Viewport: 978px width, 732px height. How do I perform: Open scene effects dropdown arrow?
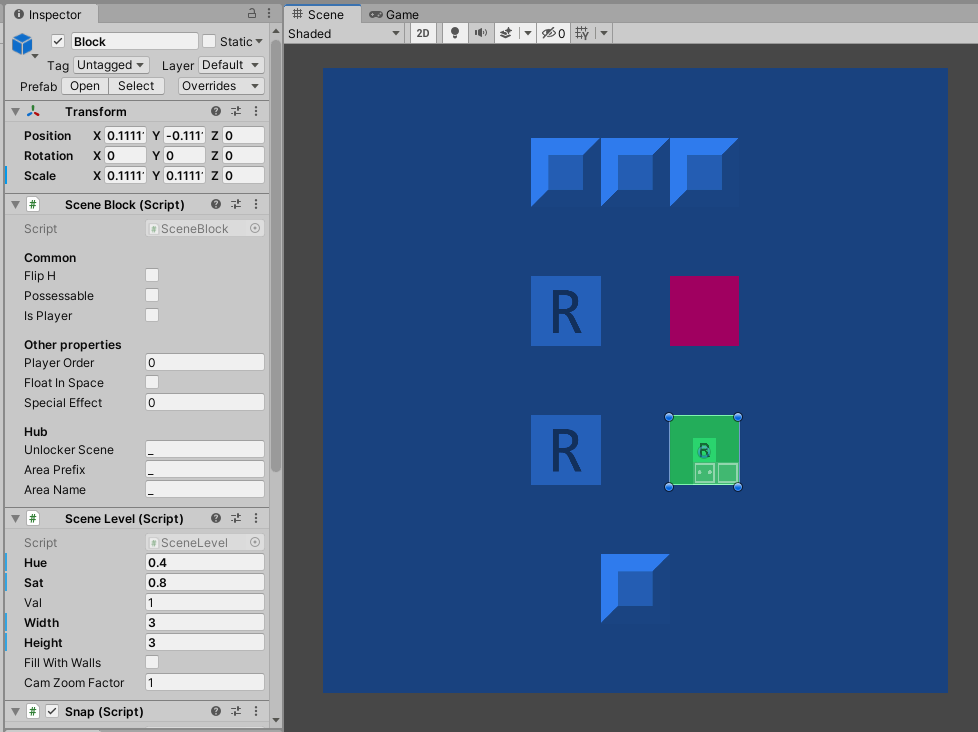[528, 33]
